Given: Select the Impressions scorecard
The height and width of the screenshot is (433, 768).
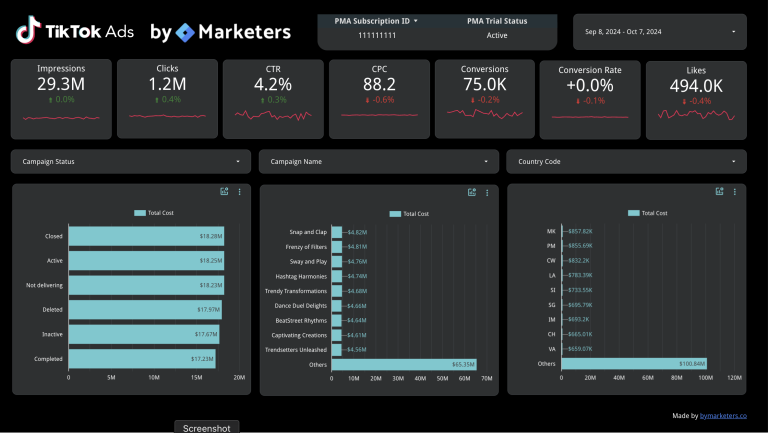Looking at the screenshot, I should tap(60, 98).
